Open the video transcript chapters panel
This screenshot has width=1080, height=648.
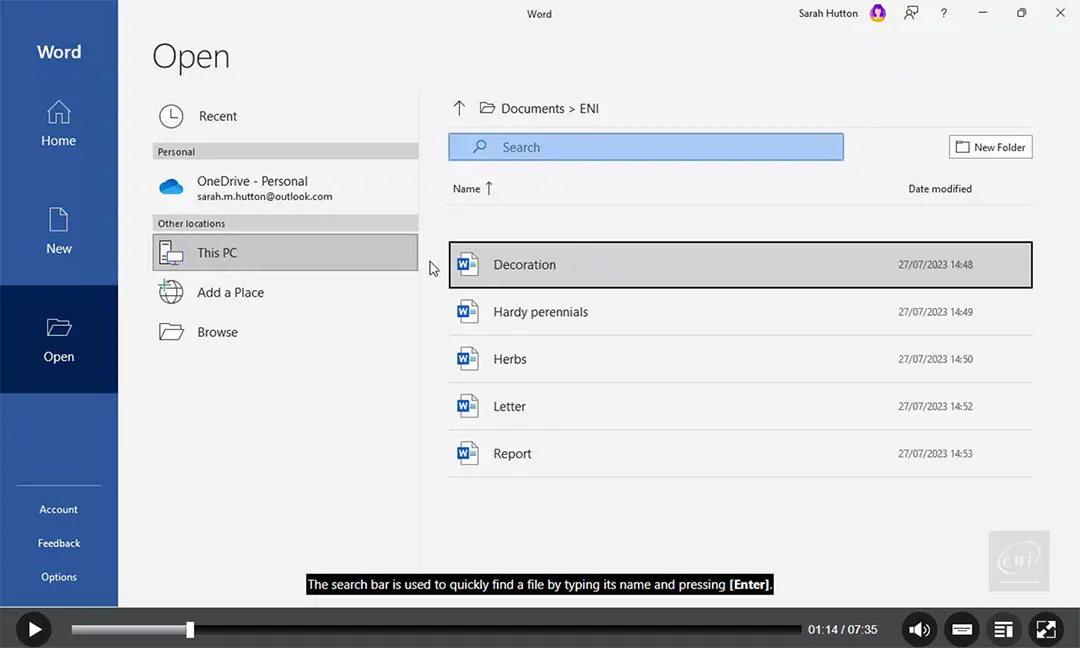coord(1003,629)
